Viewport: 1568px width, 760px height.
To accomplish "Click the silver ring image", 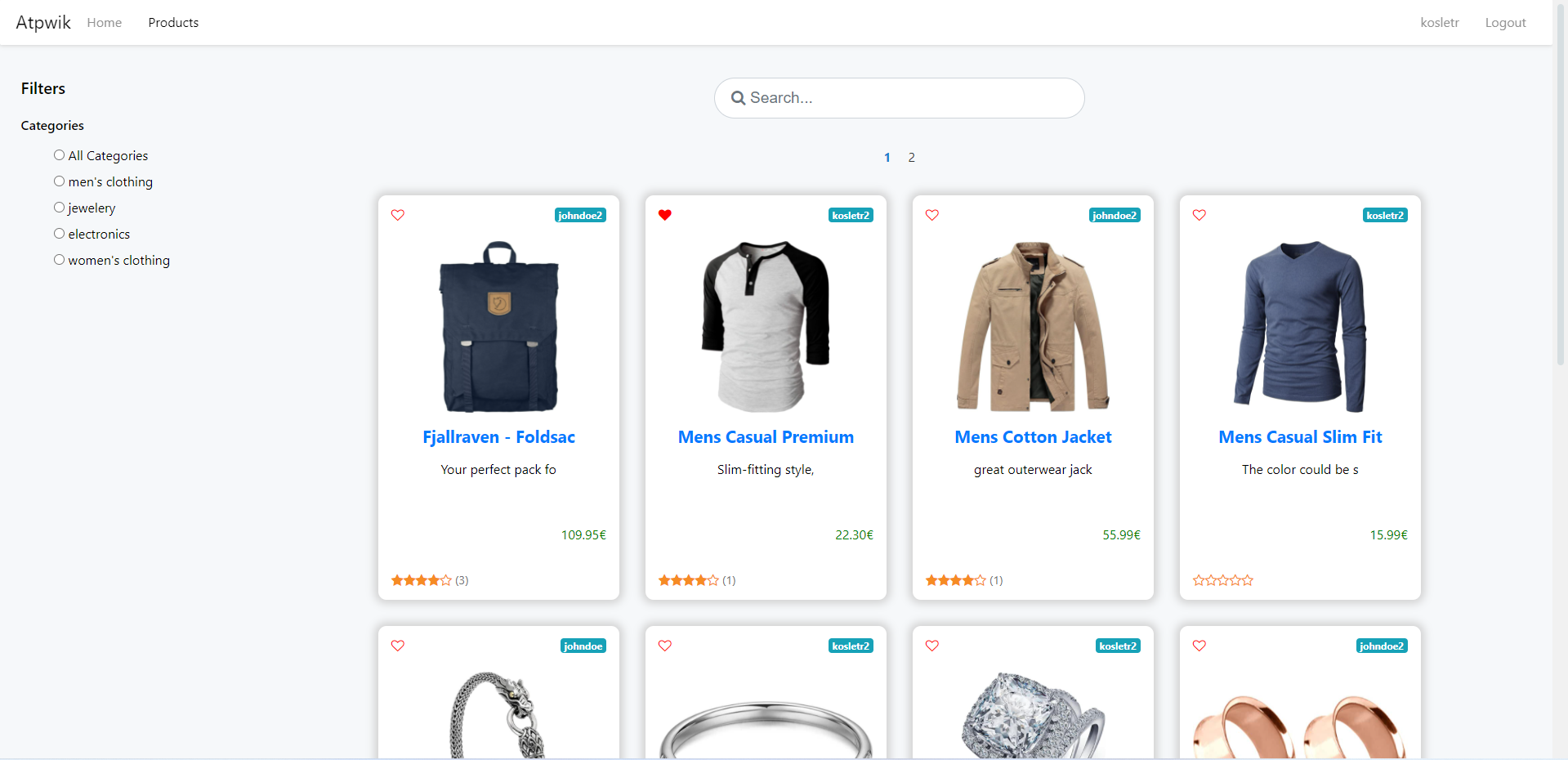I will (766, 730).
